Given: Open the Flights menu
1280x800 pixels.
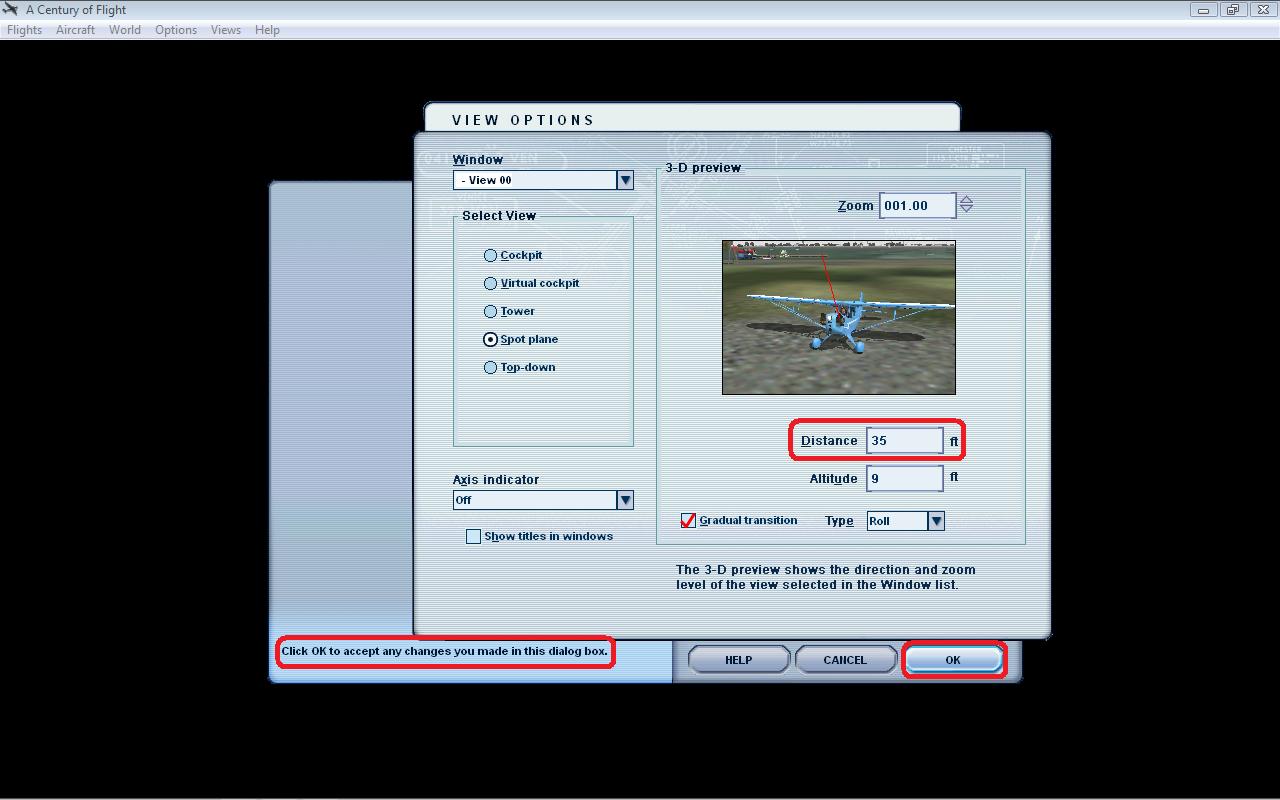Looking at the screenshot, I should coord(25,30).
